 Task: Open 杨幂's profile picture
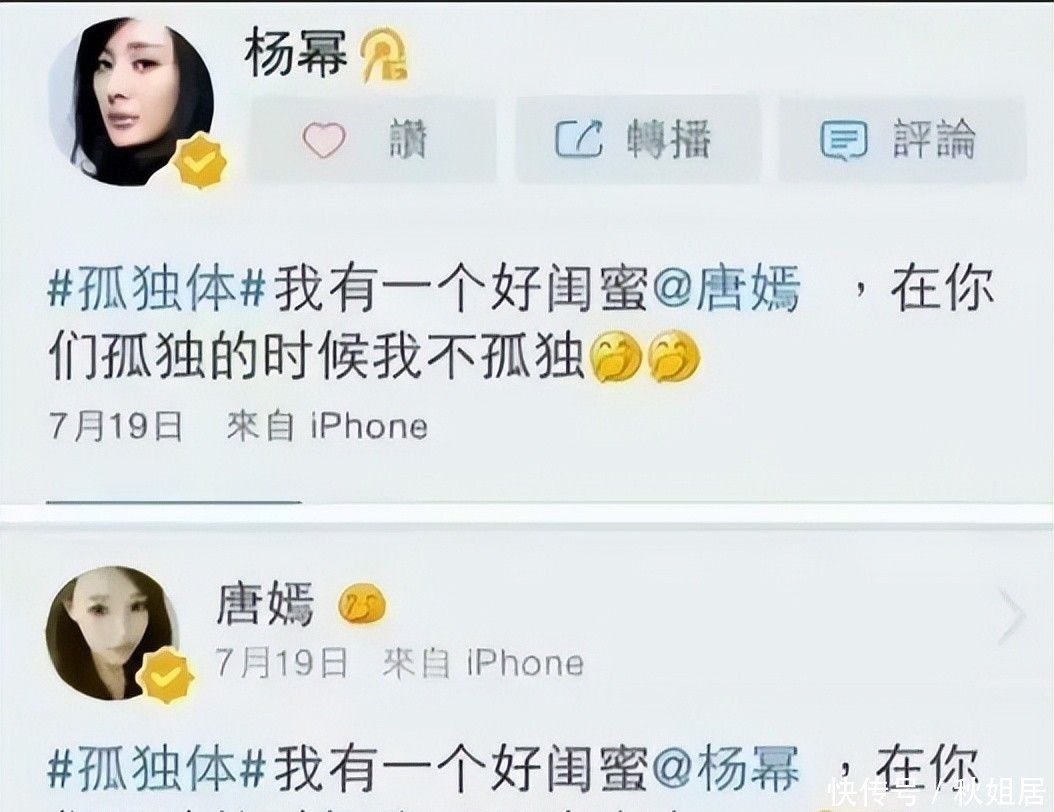coord(131,101)
